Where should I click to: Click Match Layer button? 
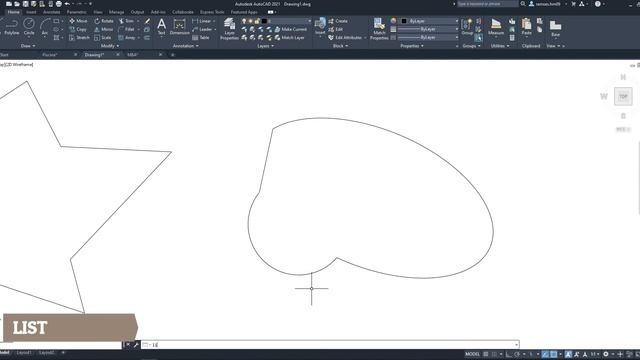pos(289,38)
